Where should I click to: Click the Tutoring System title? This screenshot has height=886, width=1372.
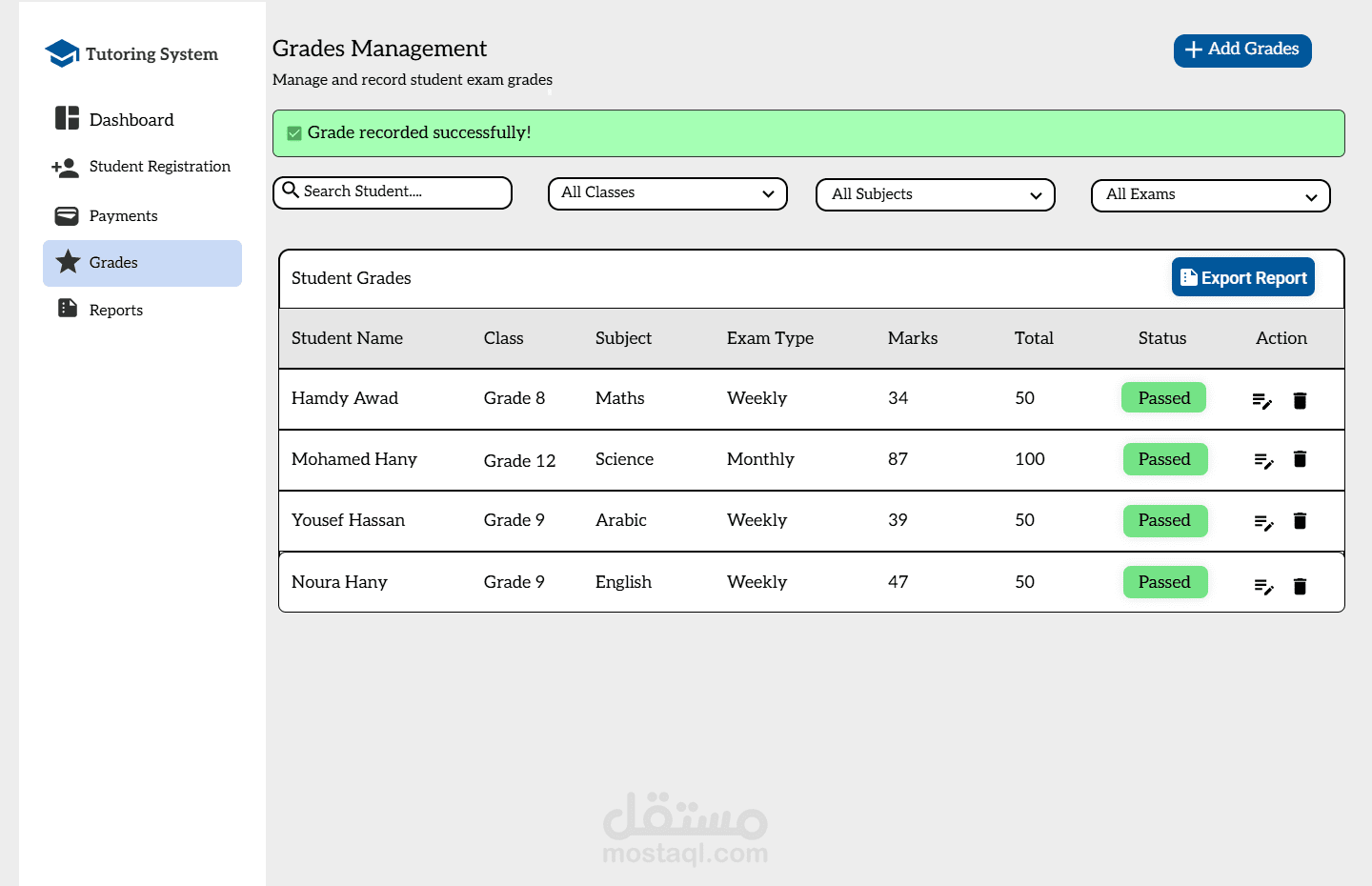[x=151, y=54]
